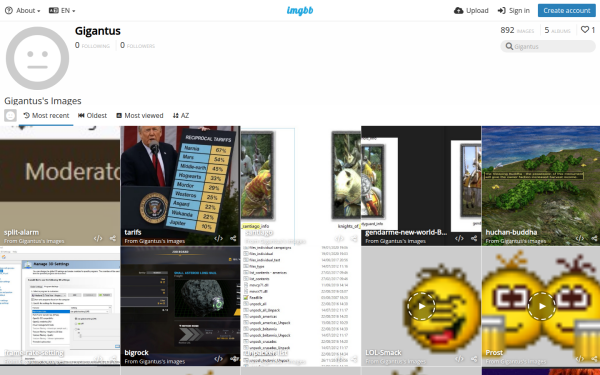The height and width of the screenshot is (375, 600).
Task: Play the LOL-Smack animation
Action: (x=421, y=306)
